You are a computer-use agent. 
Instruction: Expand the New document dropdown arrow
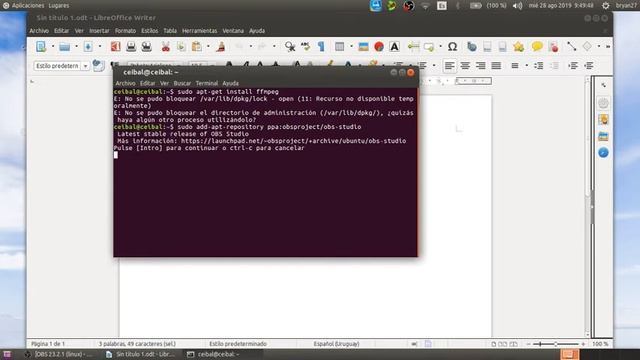[53, 47]
